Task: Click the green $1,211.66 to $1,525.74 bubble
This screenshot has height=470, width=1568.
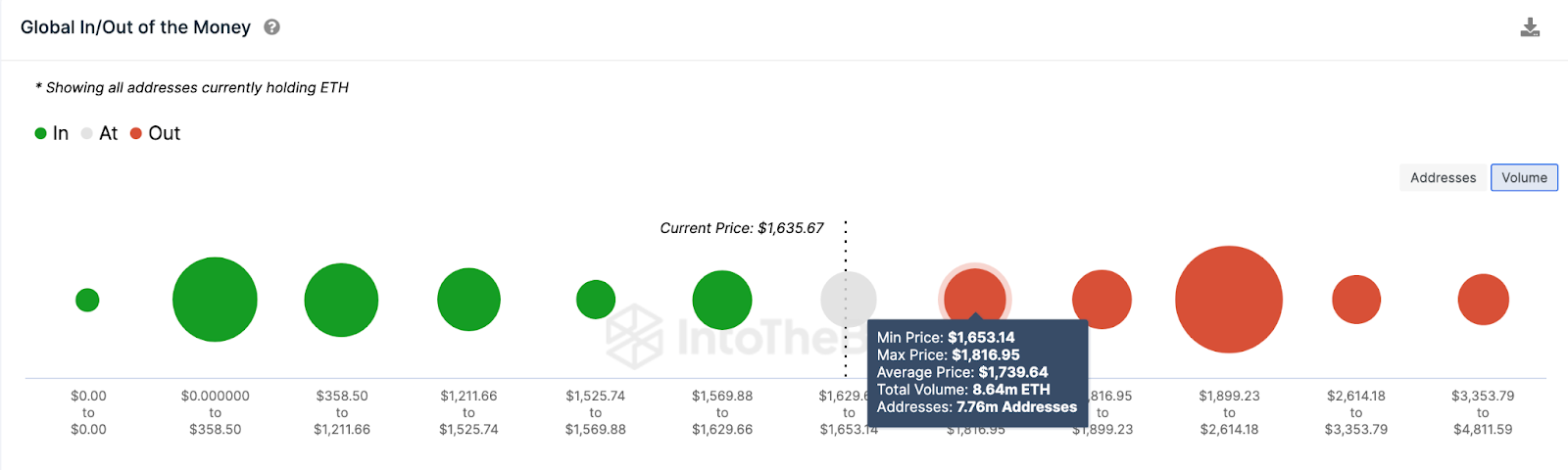Action: (468, 300)
